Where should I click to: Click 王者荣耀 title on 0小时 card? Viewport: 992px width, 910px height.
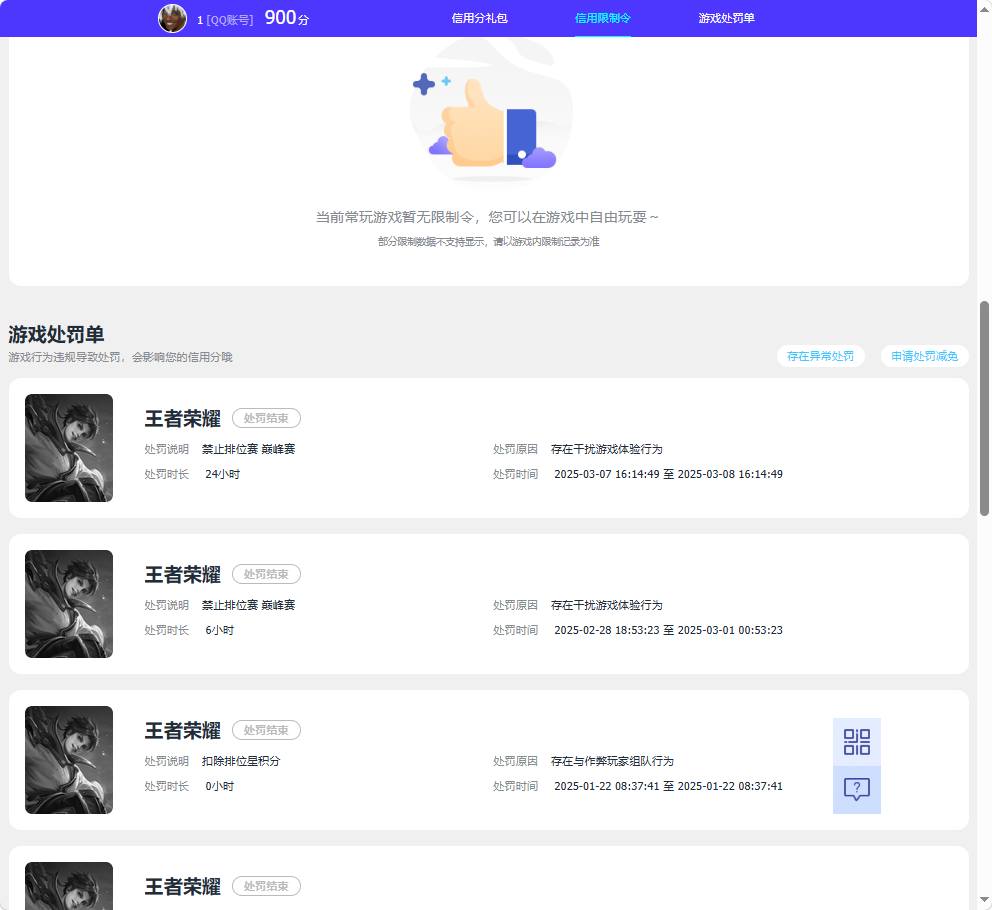click(x=183, y=730)
